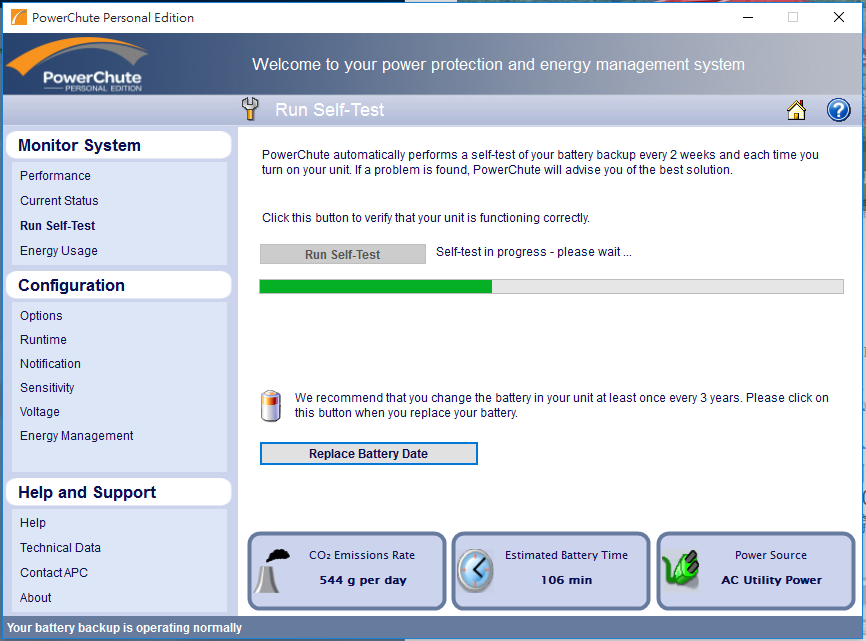This screenshot has width=866, height=641.
Task: Click the Run Self-Test button
Action: click(x=342, y=254)
